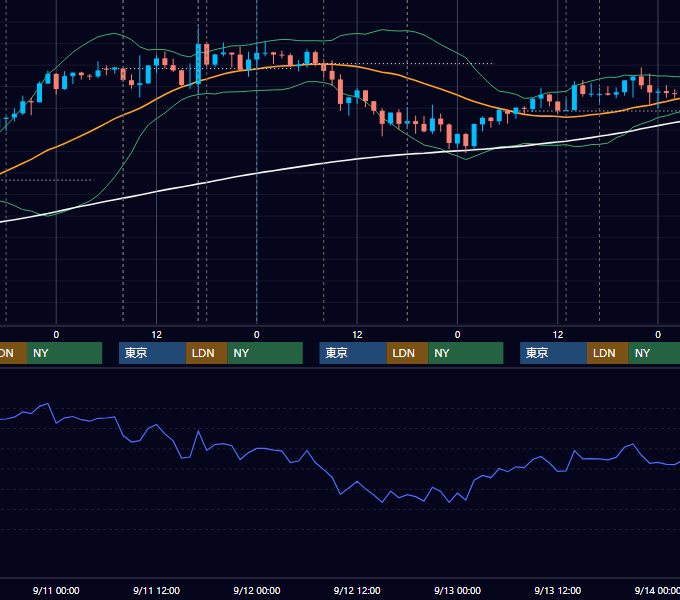680x600 pixels.
Task: Click the 9/12 00:00 date label
Action: pos(257,590)
